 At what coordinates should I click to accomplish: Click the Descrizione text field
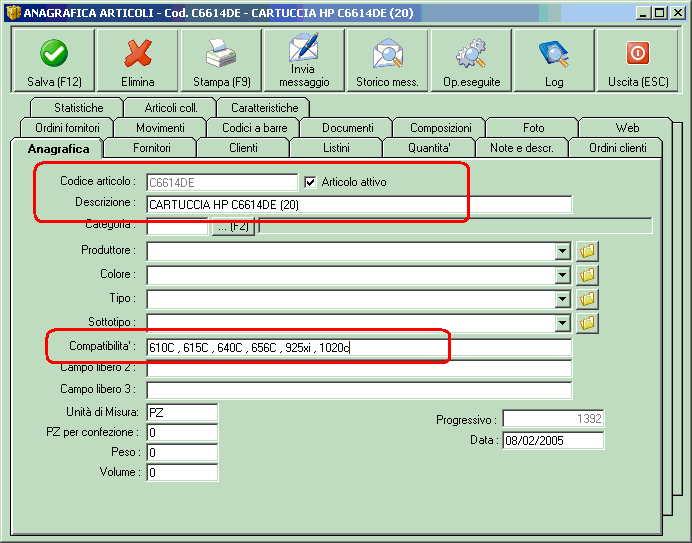click(359, 204)
